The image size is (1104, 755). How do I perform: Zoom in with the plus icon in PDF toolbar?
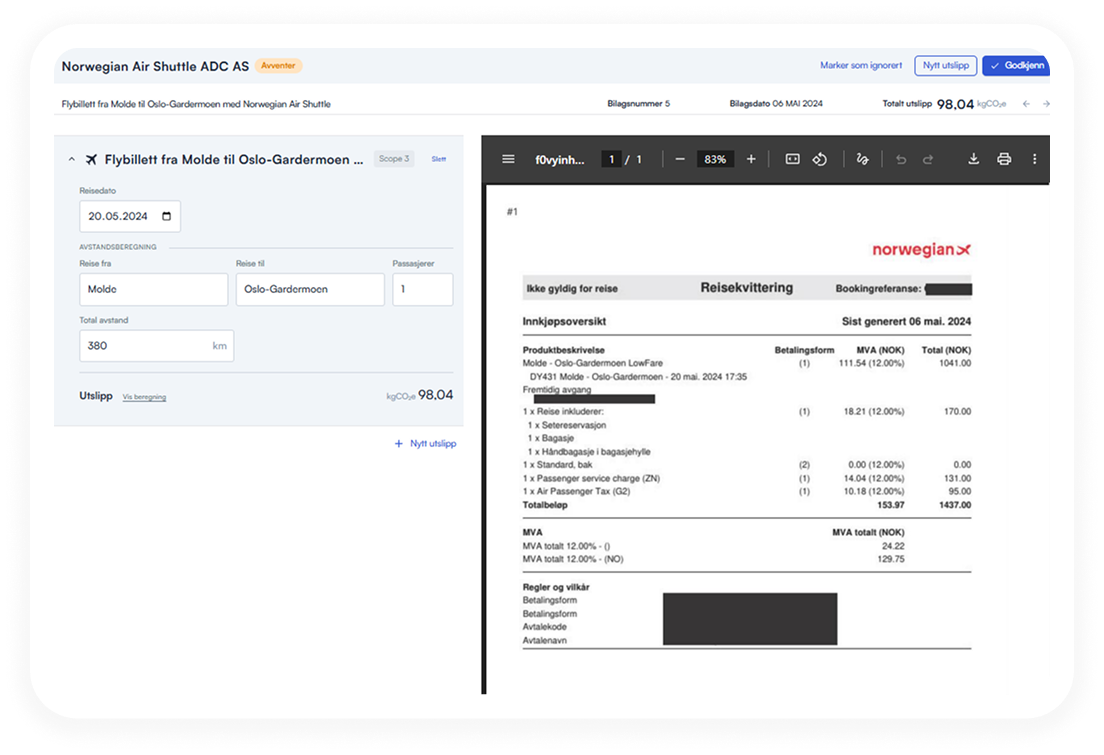(x=751, y=159)
